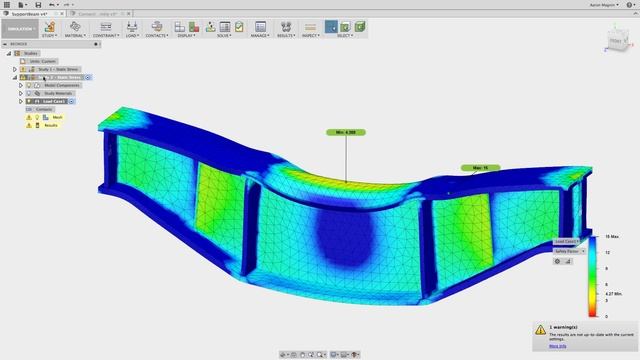Click the Results toolbar icon
The image size is (640, 360).
point(286,27)
